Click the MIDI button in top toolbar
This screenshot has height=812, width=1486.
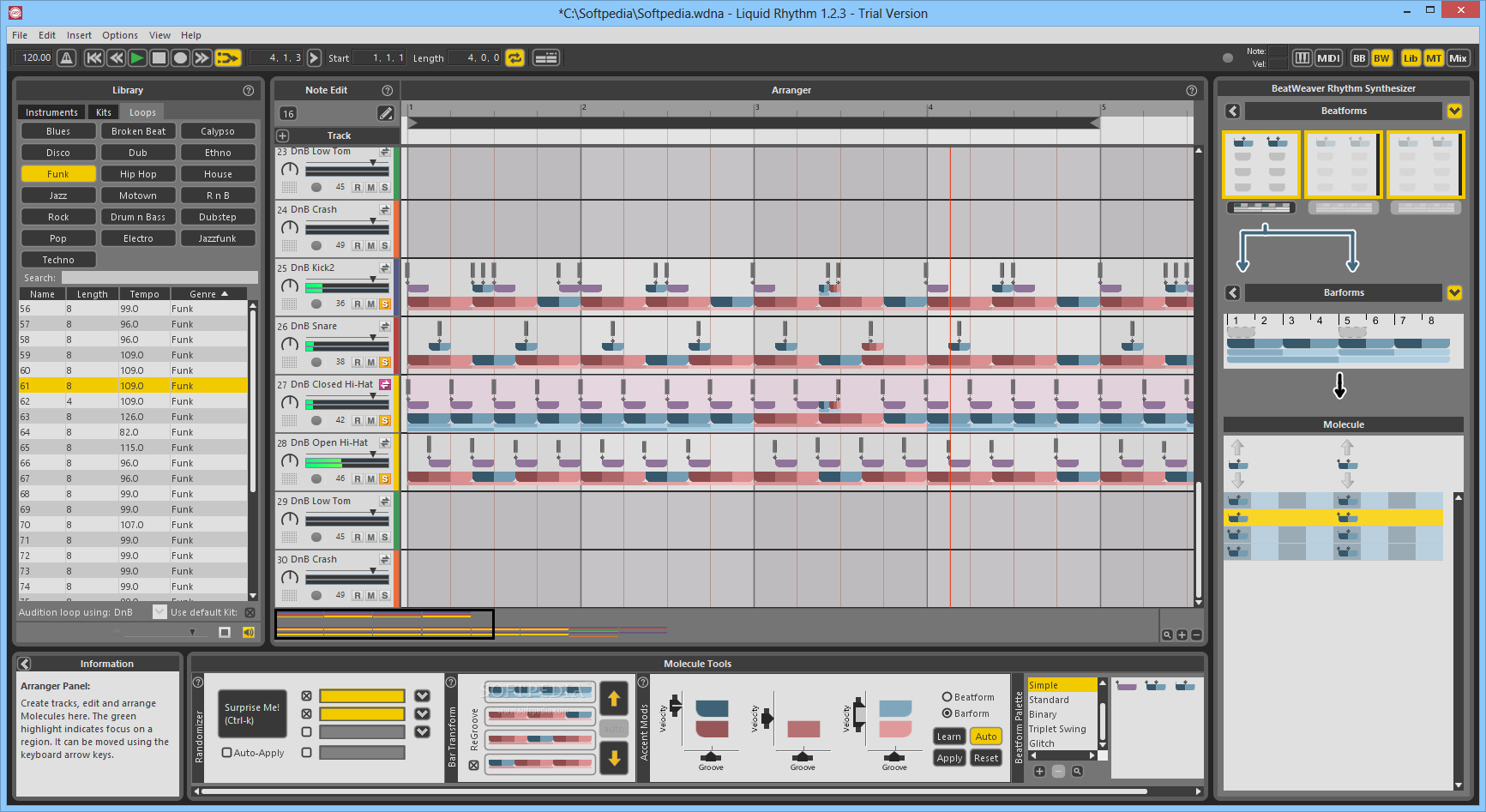tap(1328, 58)
